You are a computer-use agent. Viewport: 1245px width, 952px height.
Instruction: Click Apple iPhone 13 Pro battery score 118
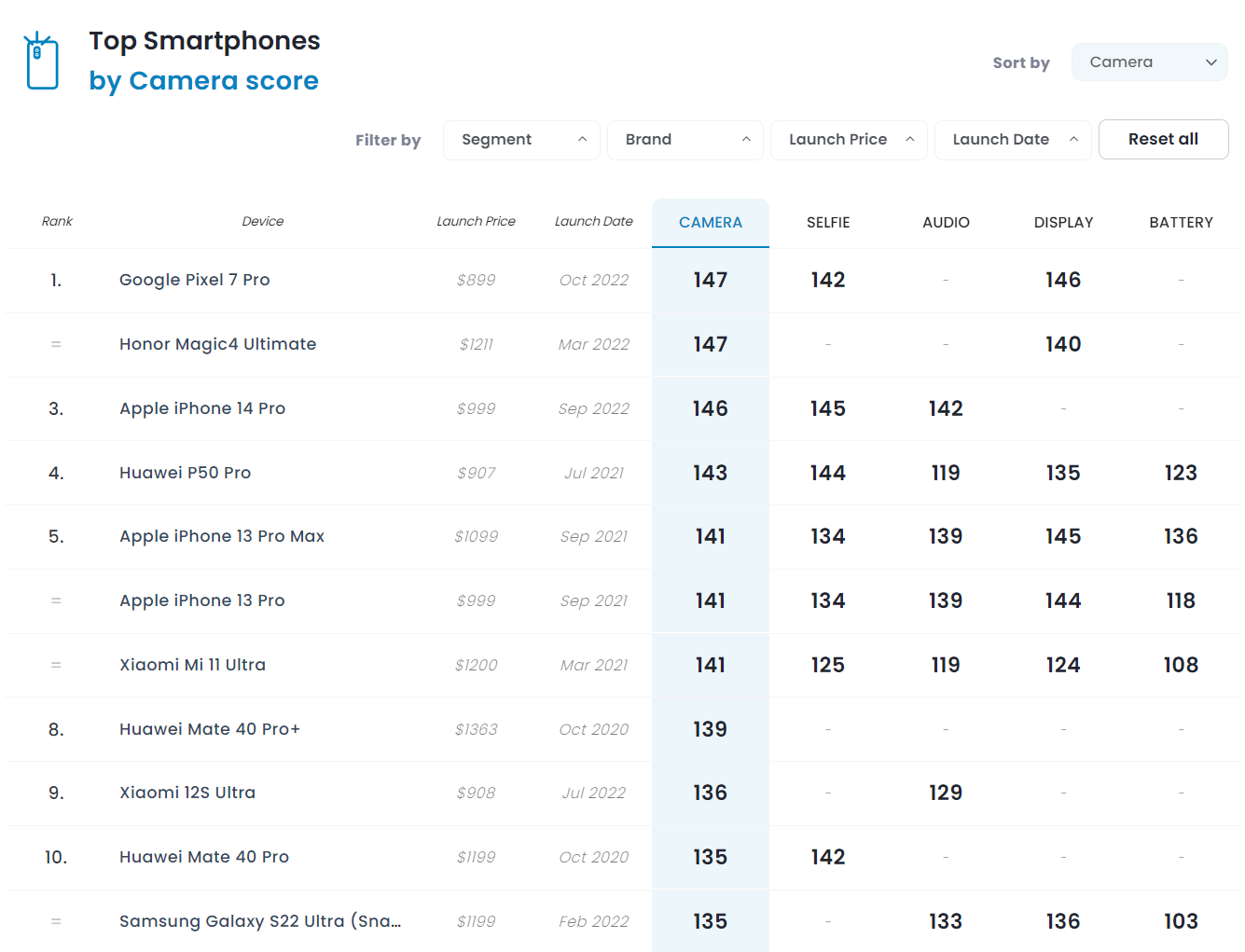(x=1181, y=600)
